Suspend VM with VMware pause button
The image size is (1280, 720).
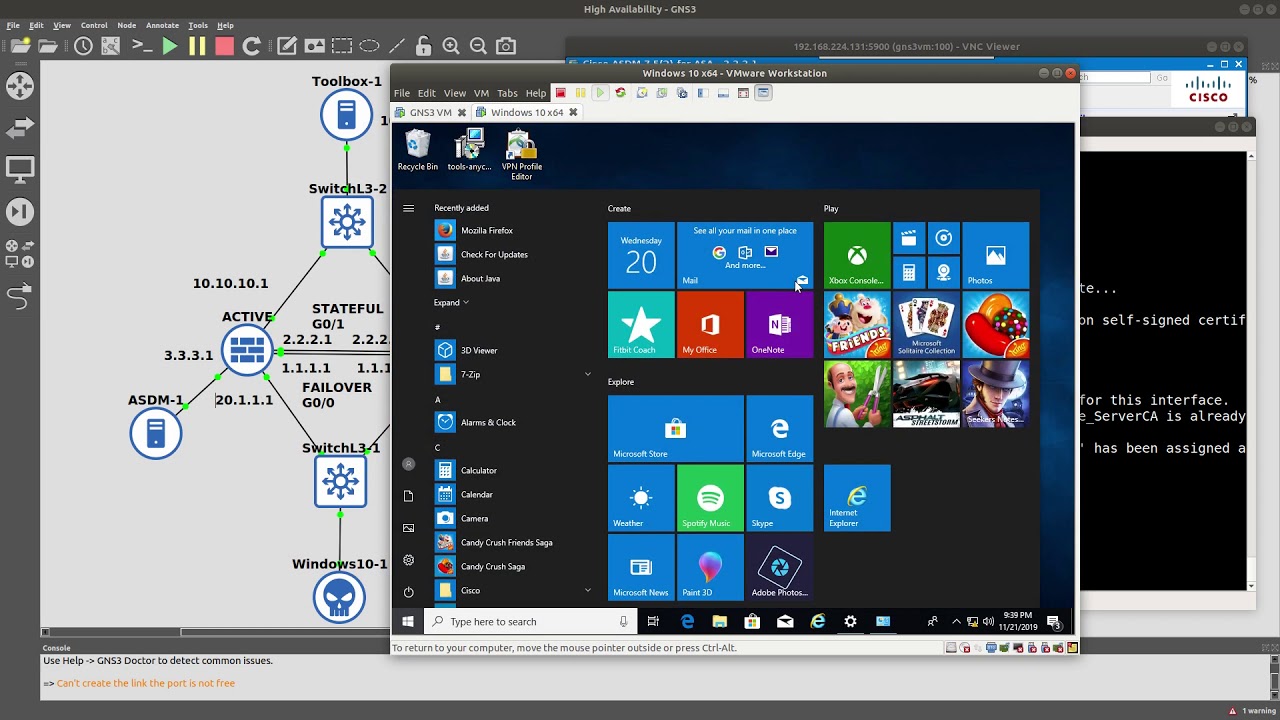[580, 93]
